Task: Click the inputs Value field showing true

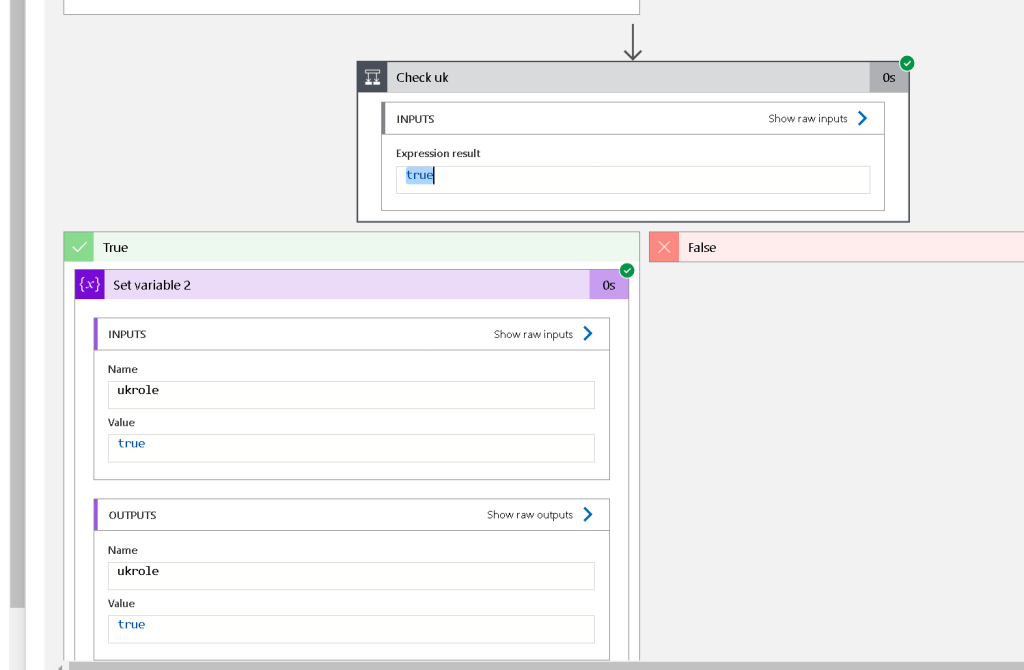Action: [x=351, y=449]
